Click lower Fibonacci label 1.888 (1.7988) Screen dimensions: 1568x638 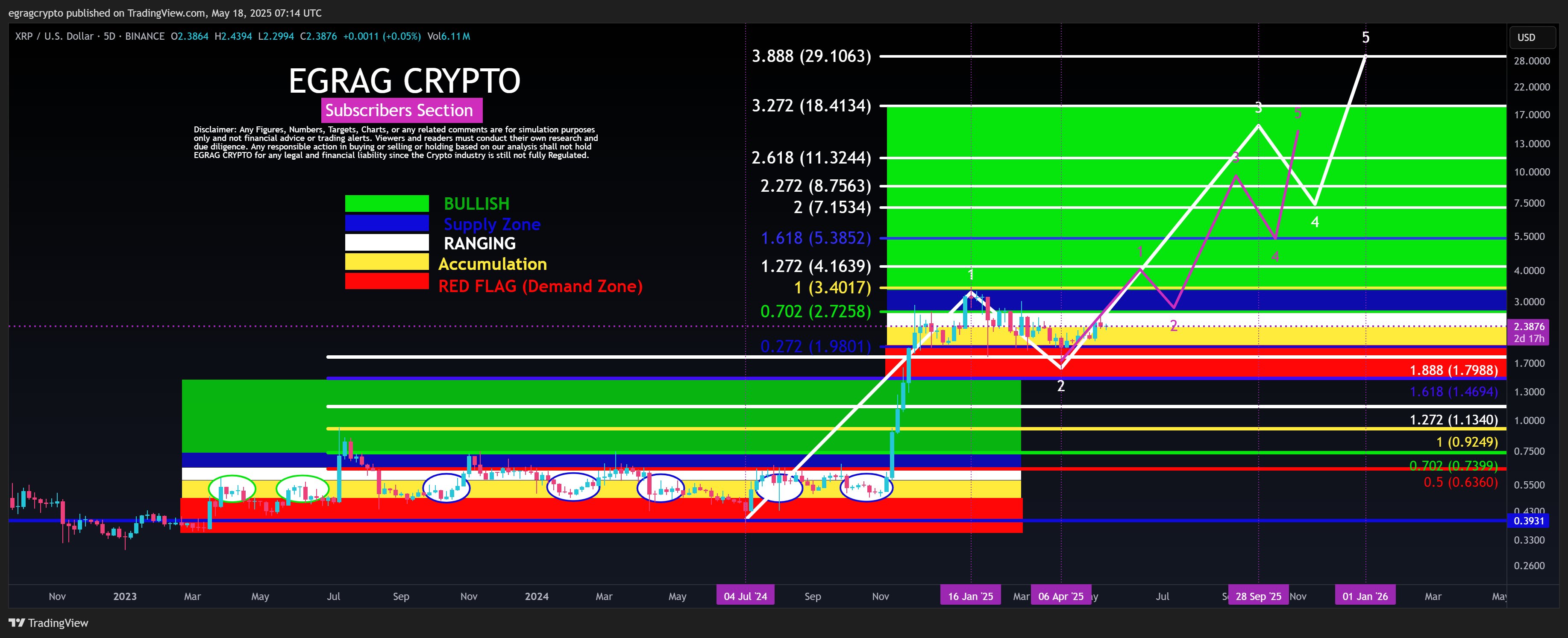click(1453, 370)
